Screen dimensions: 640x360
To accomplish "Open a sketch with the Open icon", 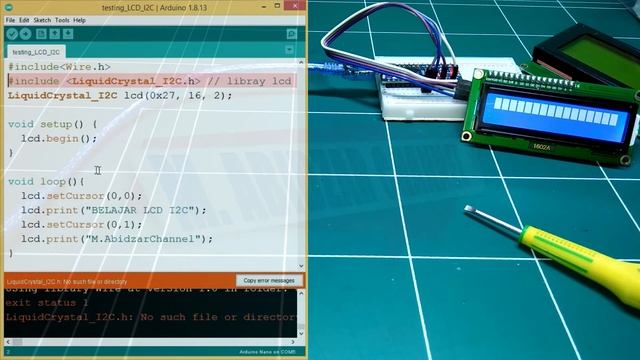I will (x=54, y=34).
